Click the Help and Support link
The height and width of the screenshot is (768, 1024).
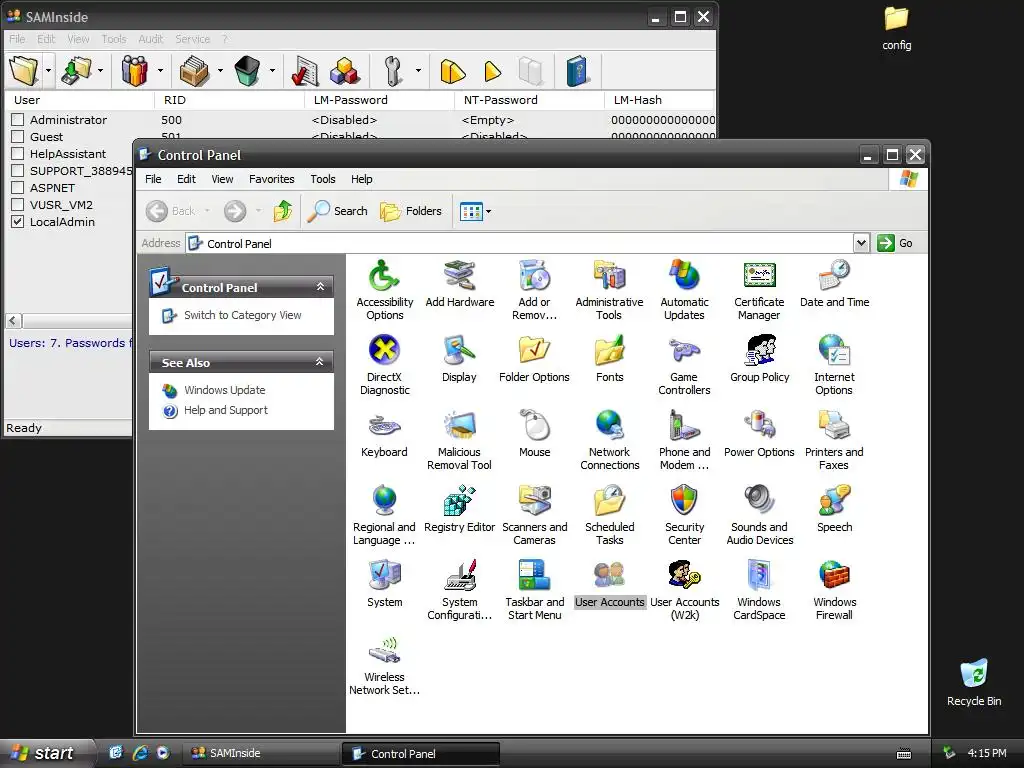click(225, 410)
